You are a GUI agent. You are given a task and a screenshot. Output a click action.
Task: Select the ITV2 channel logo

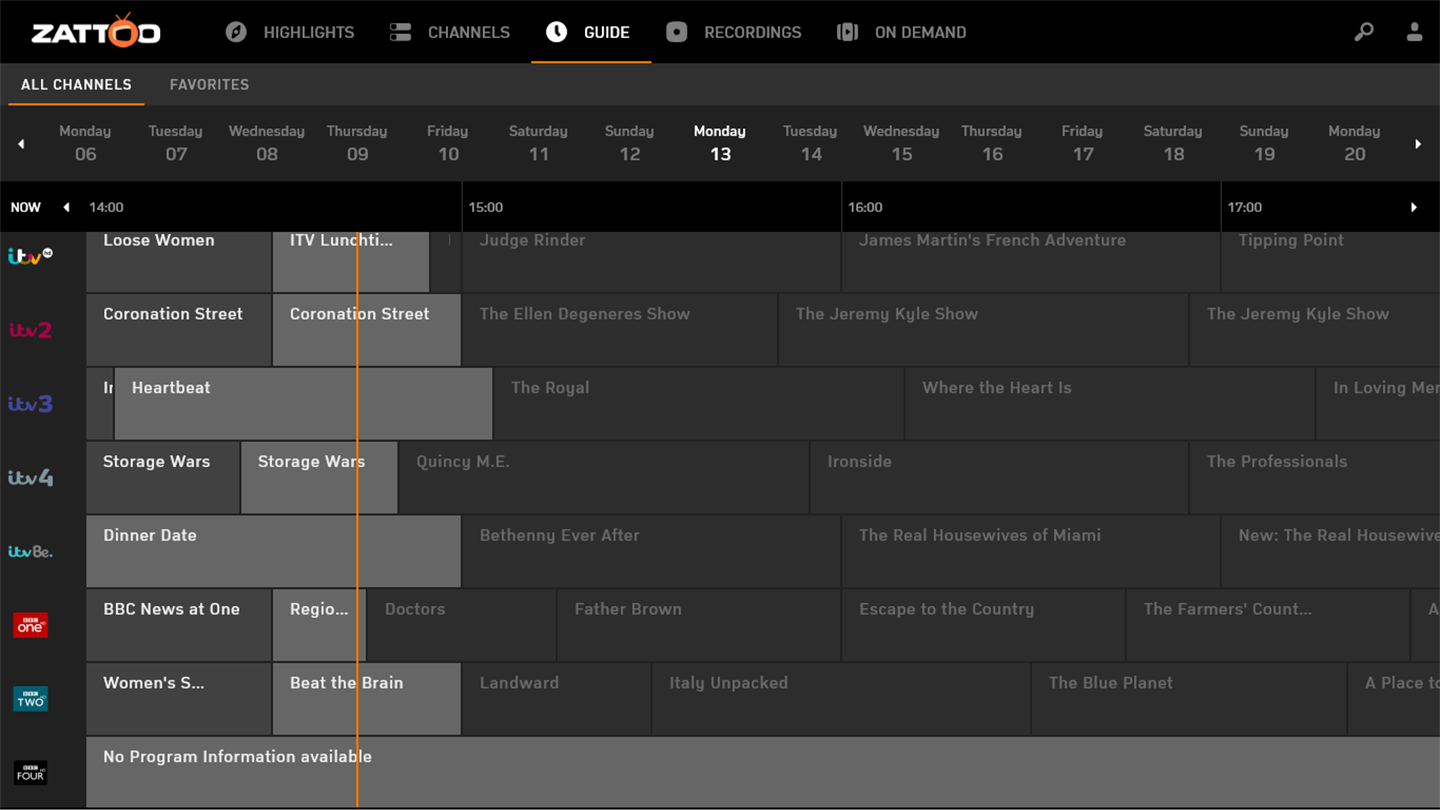coord(30,330)
